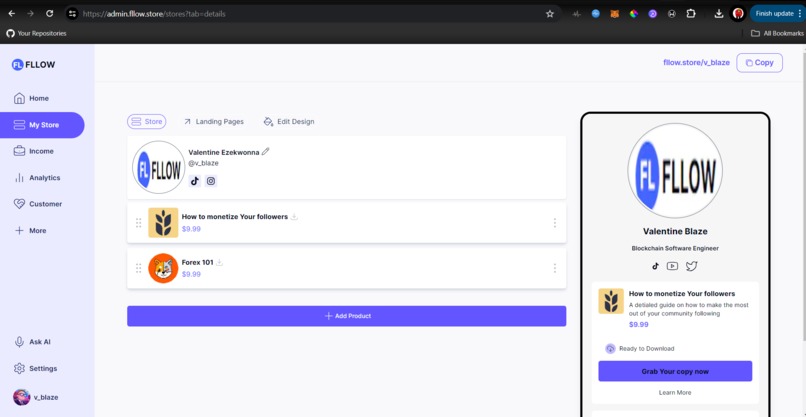
Task: Bookmark page with star icon
Action: pyautogui.click(x=549, y=14)
